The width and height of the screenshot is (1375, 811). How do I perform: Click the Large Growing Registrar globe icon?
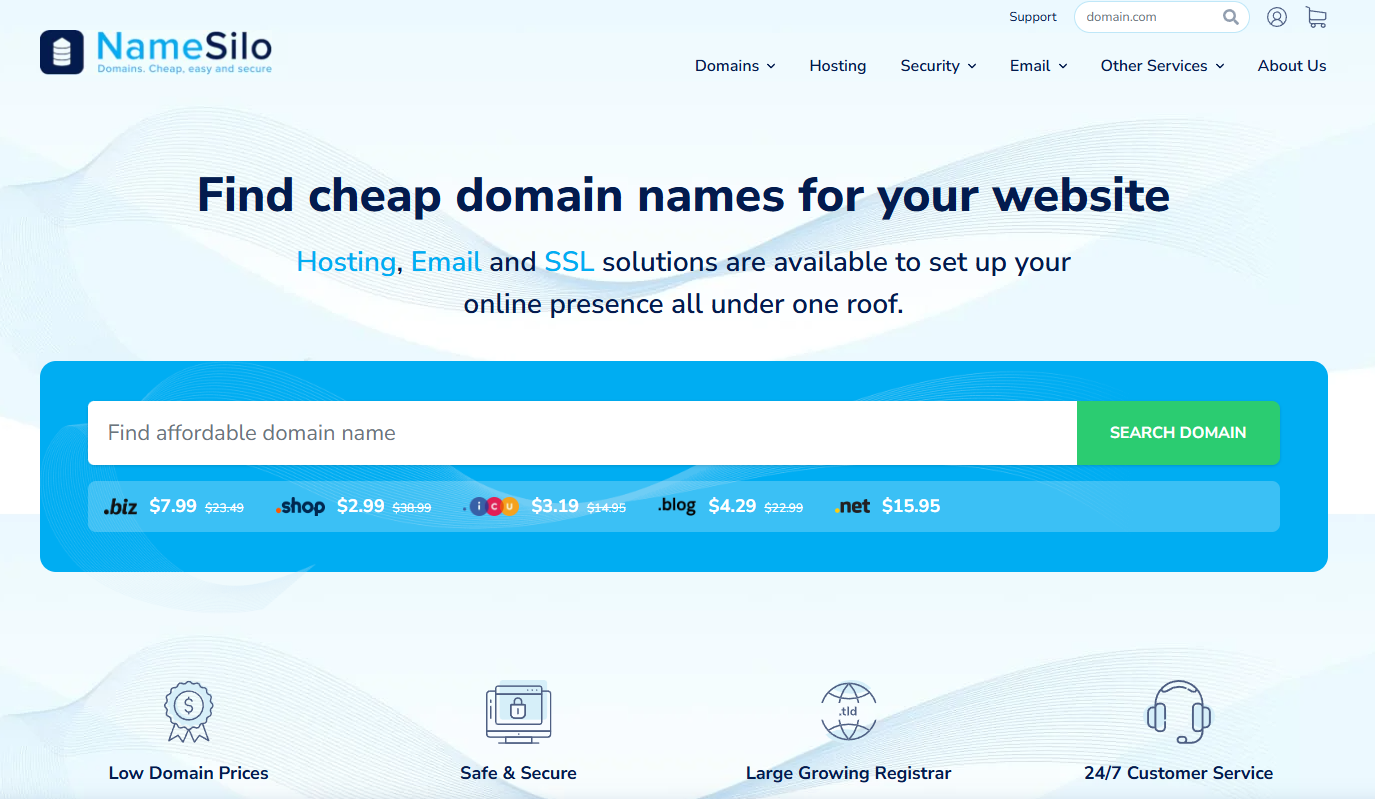[848, 711]
